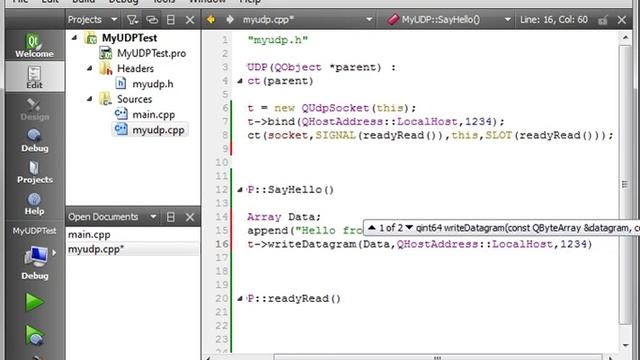The image size is (640, 360).
Task: Split the Projects panel
Action: [x=171, y=20]
